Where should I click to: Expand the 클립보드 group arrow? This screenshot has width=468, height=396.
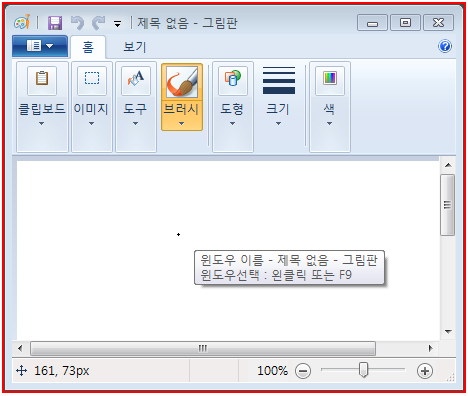(x=41, y=123)
